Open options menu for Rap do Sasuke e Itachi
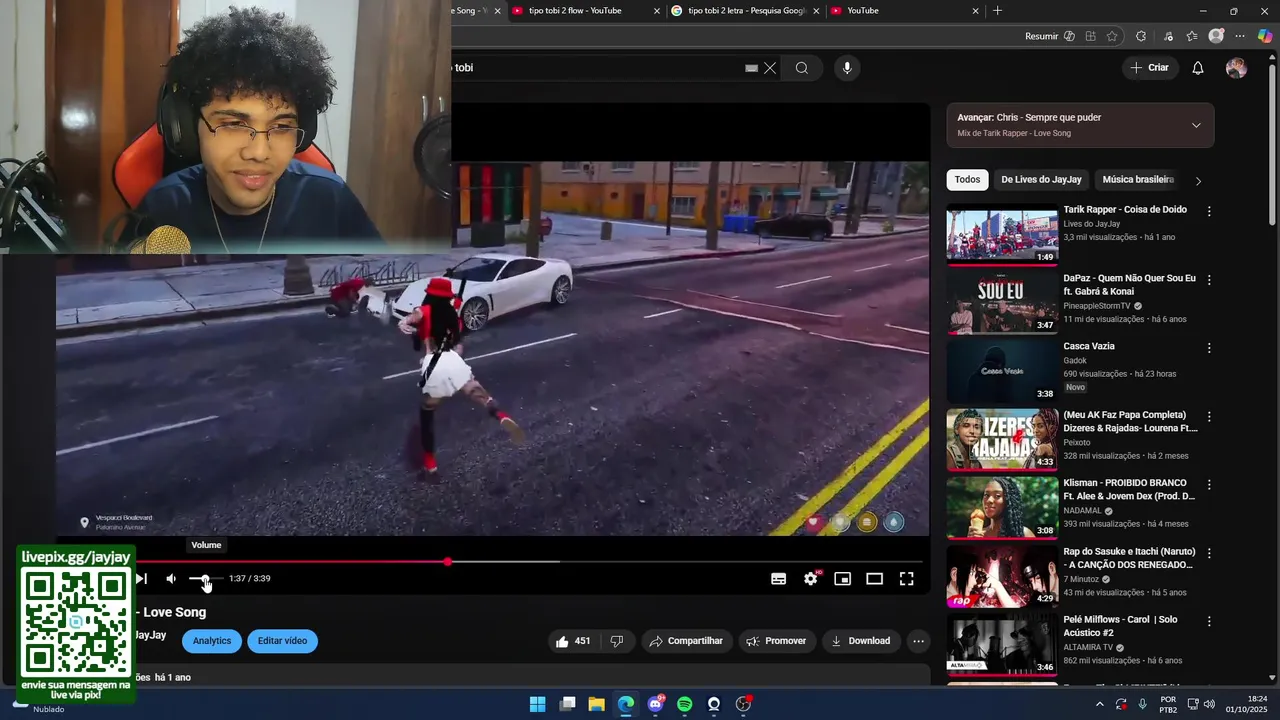 click(1209, 553)
